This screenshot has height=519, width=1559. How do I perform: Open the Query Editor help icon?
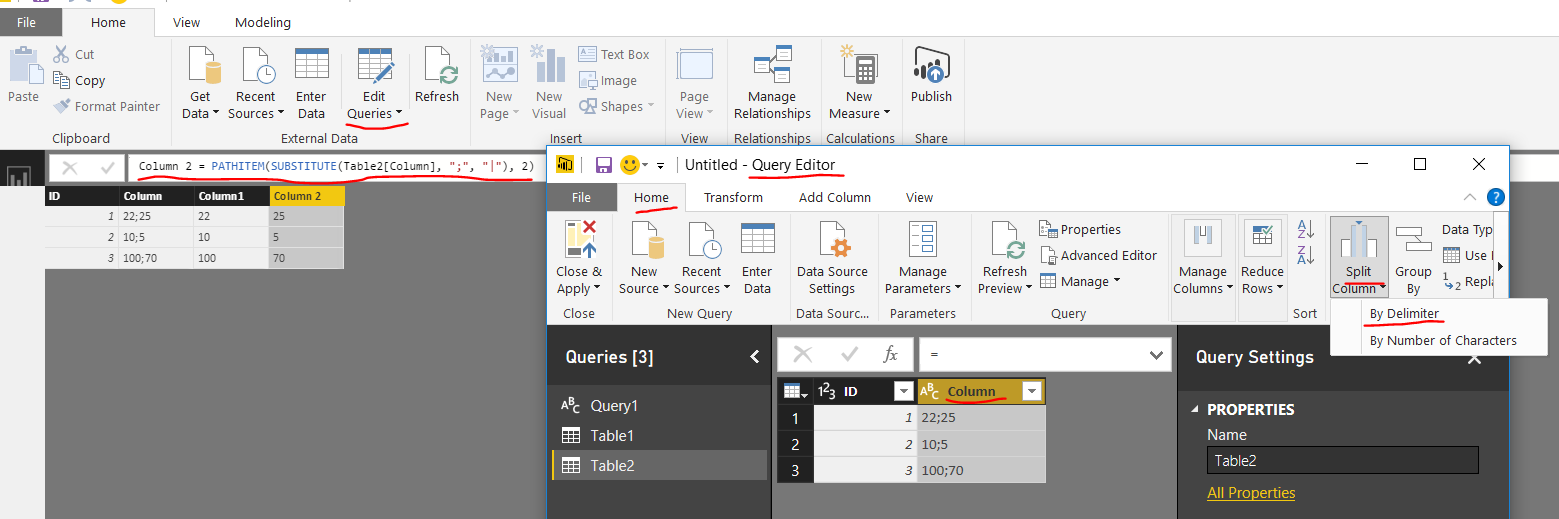point(1495,197)
